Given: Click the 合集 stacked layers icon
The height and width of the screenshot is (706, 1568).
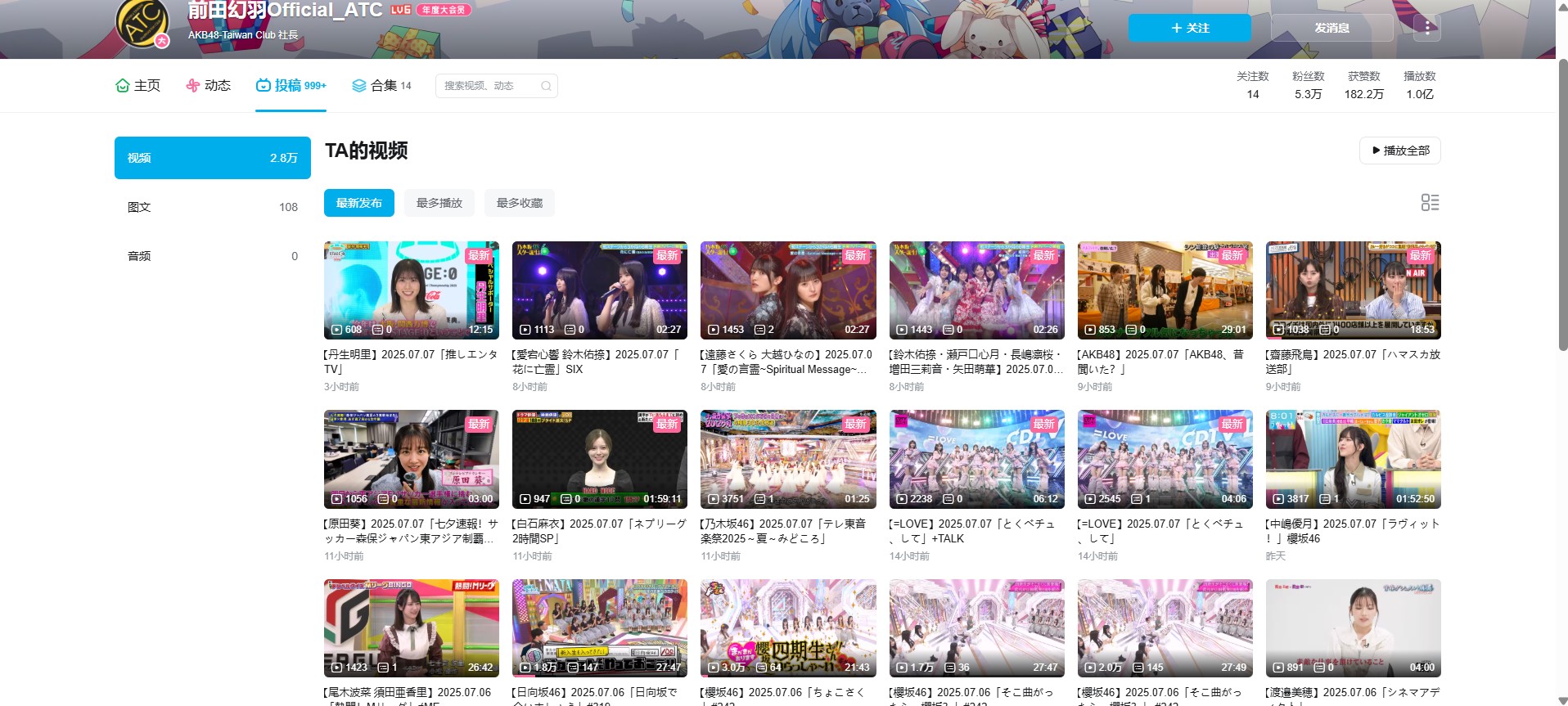Looking at the screenshot, I should tap(358, 85).
